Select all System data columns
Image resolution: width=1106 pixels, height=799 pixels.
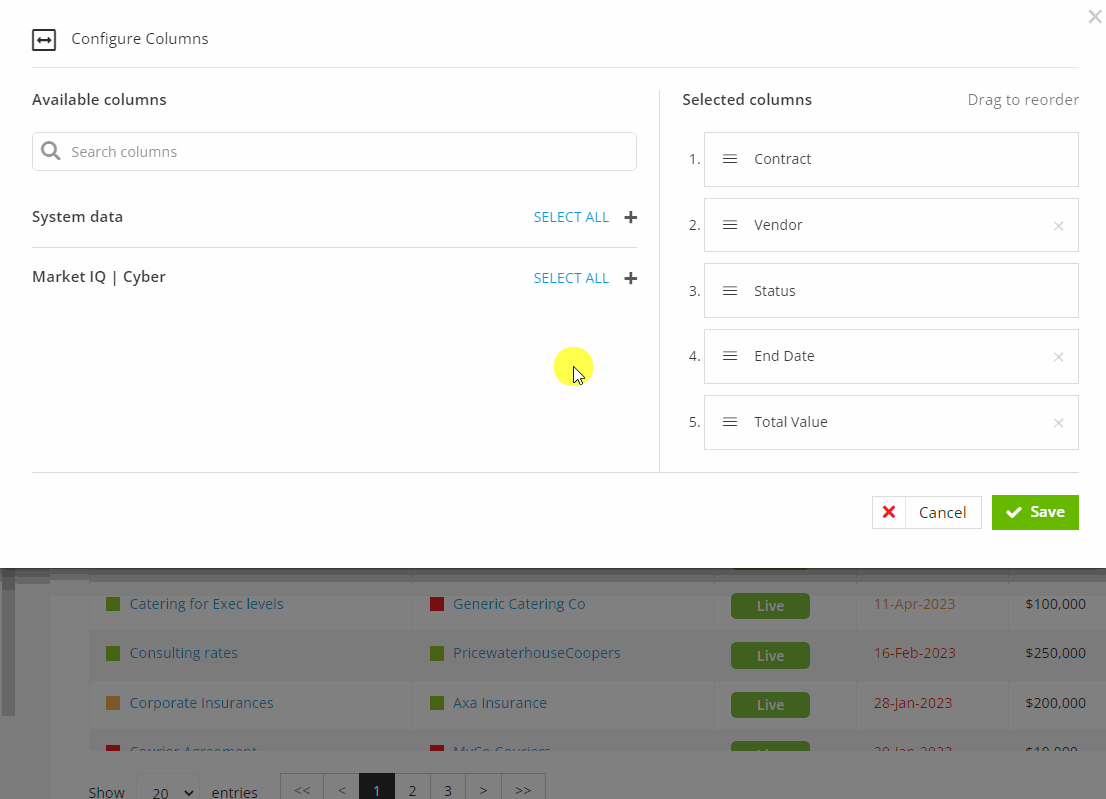pos(571,217)
